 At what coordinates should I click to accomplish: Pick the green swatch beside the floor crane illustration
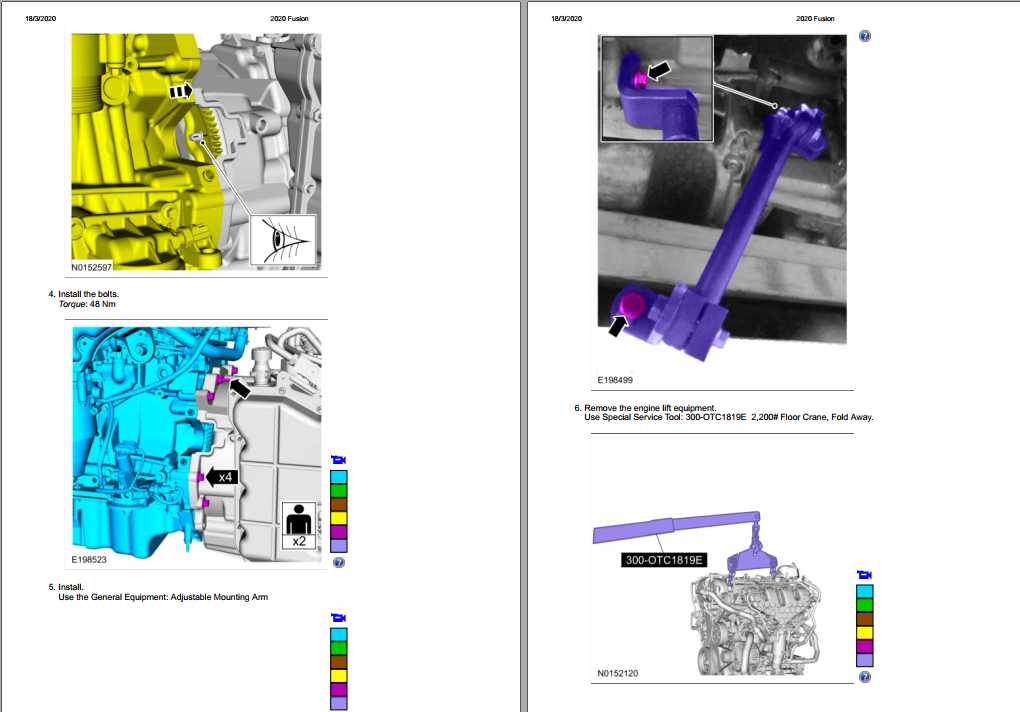[x=865, y=605]
